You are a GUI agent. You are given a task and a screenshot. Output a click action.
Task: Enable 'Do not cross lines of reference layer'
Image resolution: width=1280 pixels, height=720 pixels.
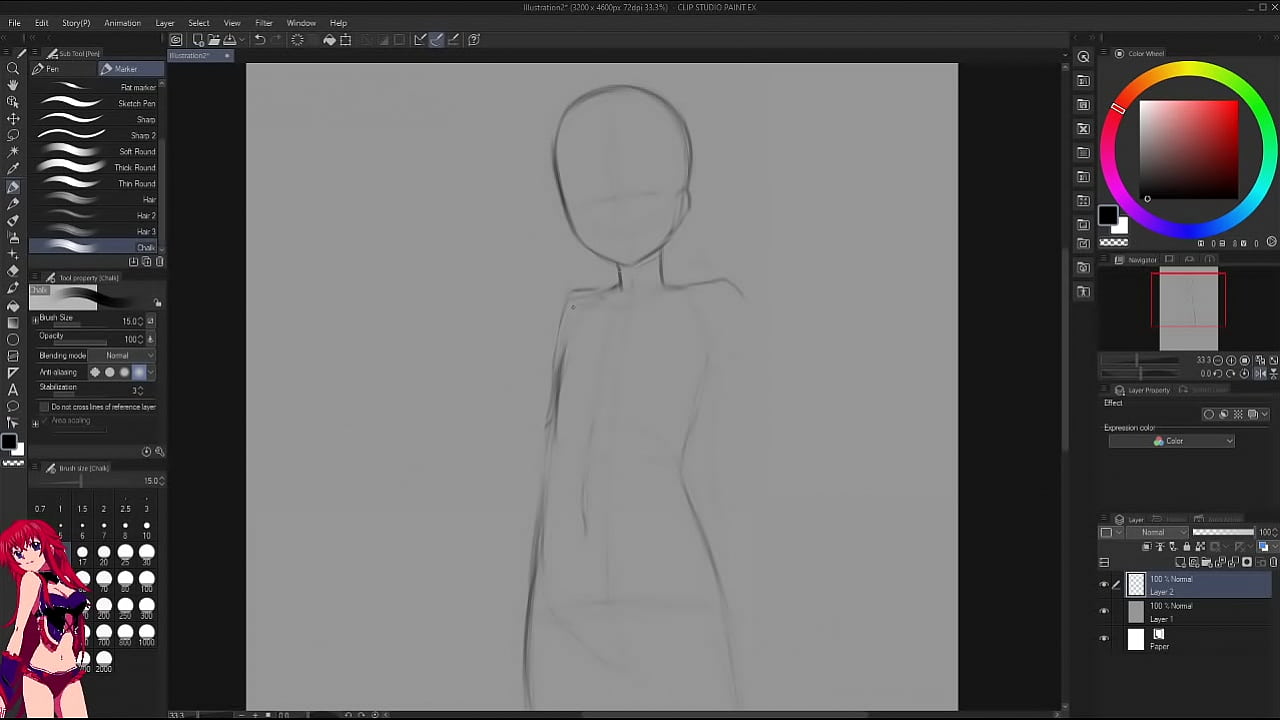[44, 407]
